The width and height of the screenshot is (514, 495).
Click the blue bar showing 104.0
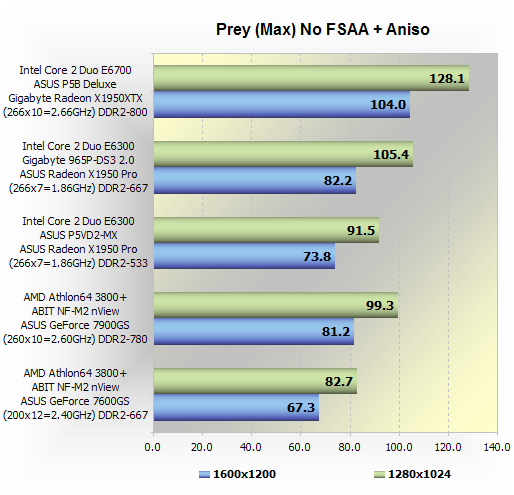(x=282, y=105)
